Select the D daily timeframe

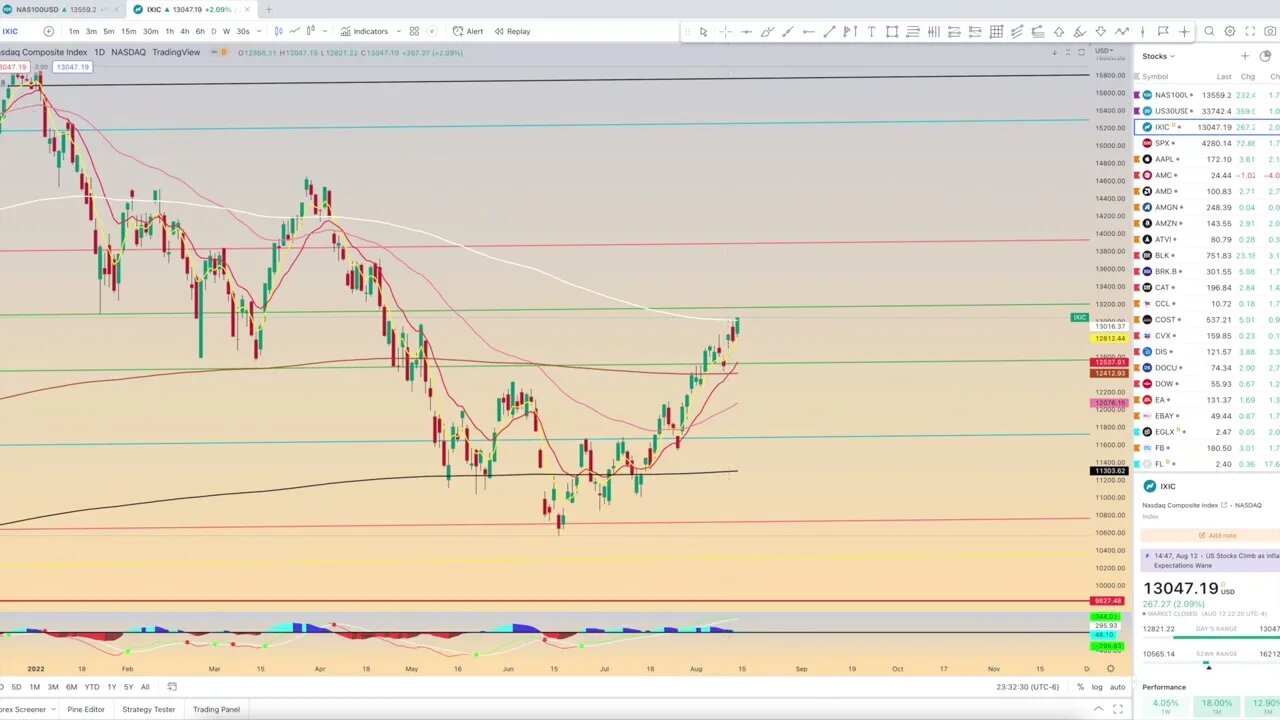pos(214,31)
